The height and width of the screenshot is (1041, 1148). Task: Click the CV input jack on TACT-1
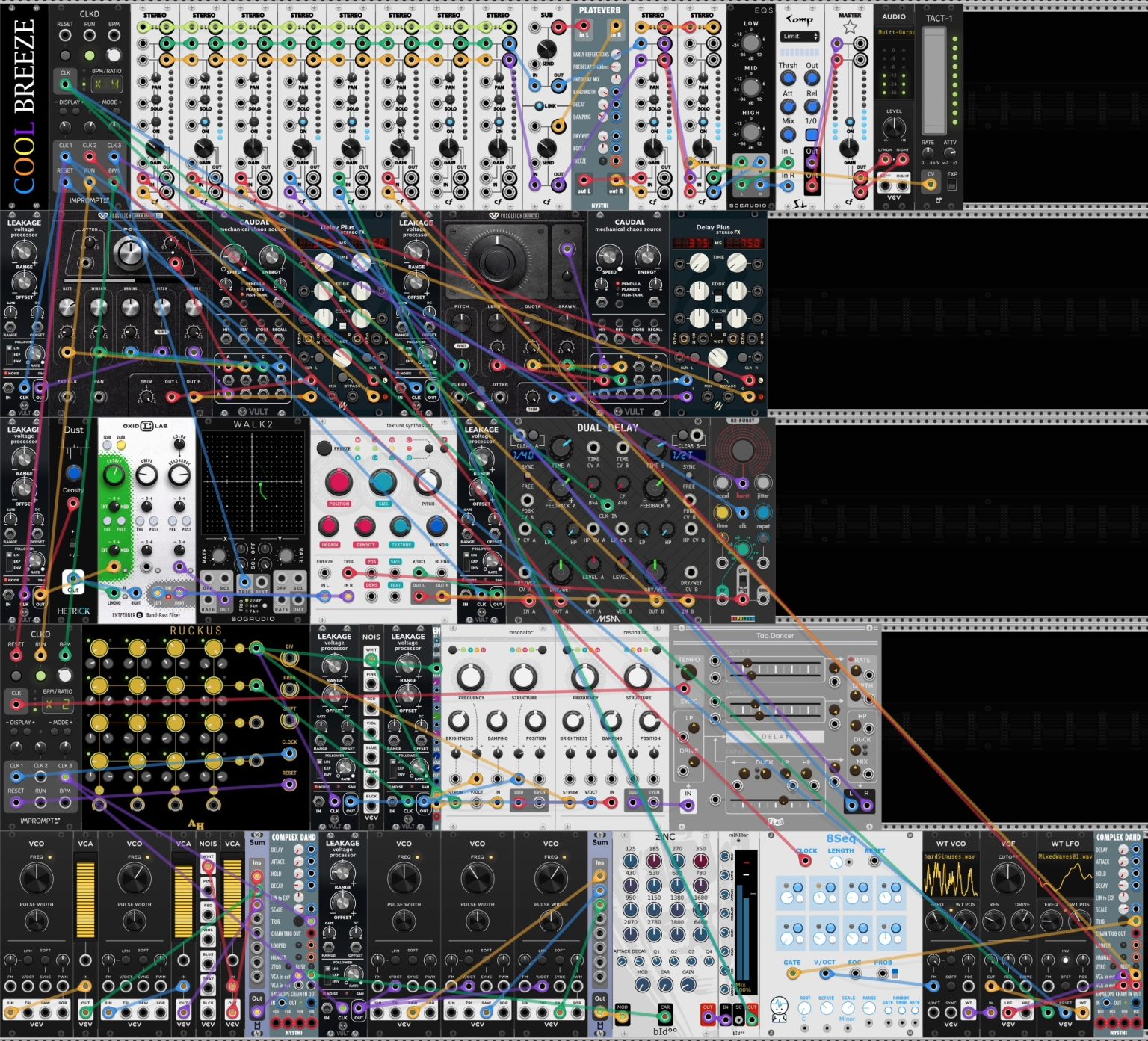pyautogui.click(x=931, y=183)
